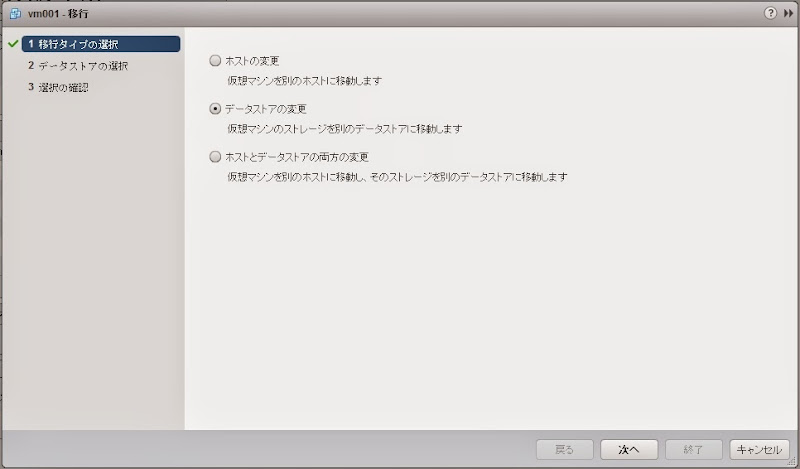The width and height of the screenshot is (800, 469).
Task: Click the green checkmark beside step 1
Action: coord(13,44)
